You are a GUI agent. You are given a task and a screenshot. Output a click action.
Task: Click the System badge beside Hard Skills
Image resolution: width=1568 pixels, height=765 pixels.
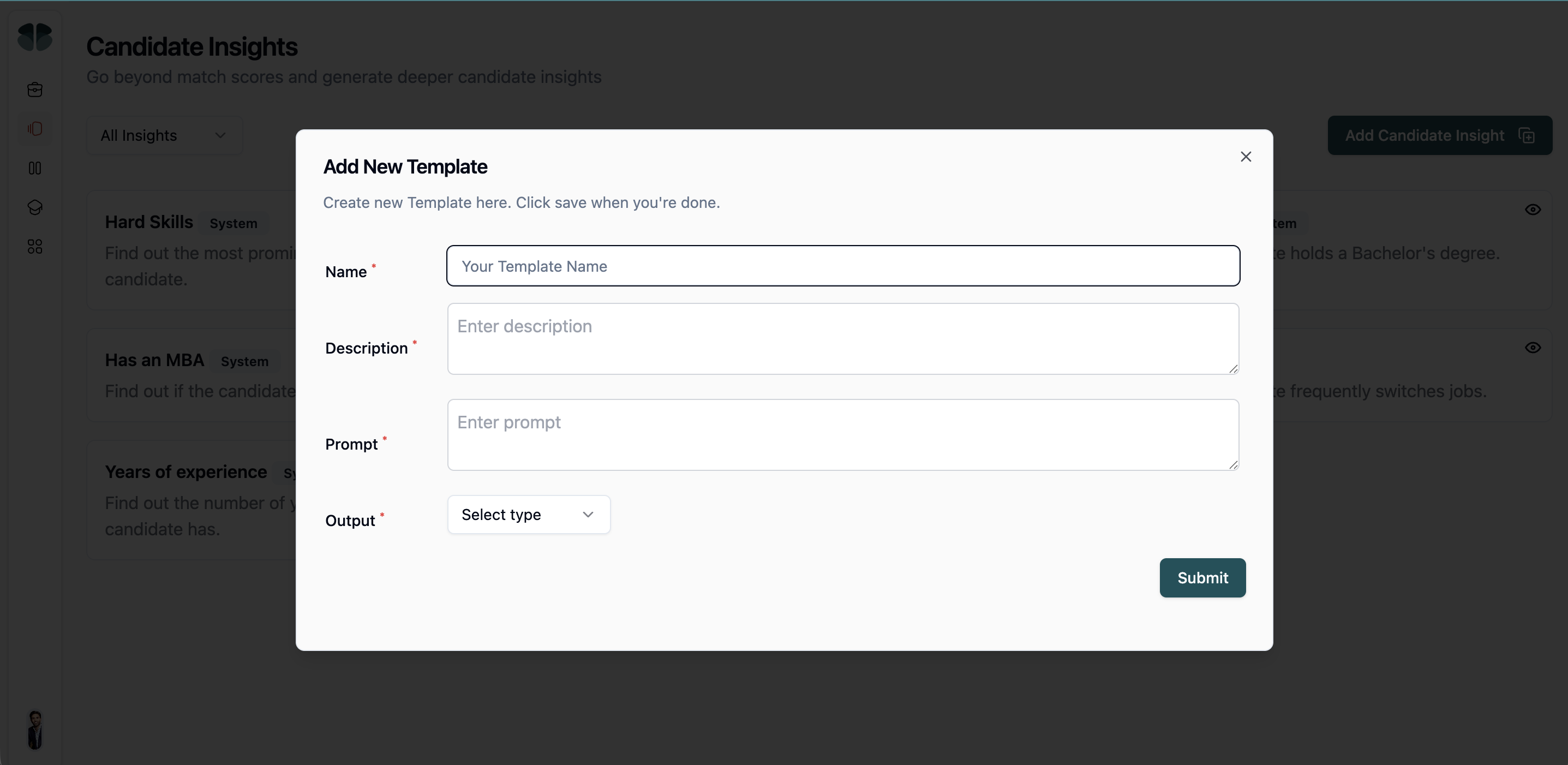pyautogui.click(x=233, y=223)
